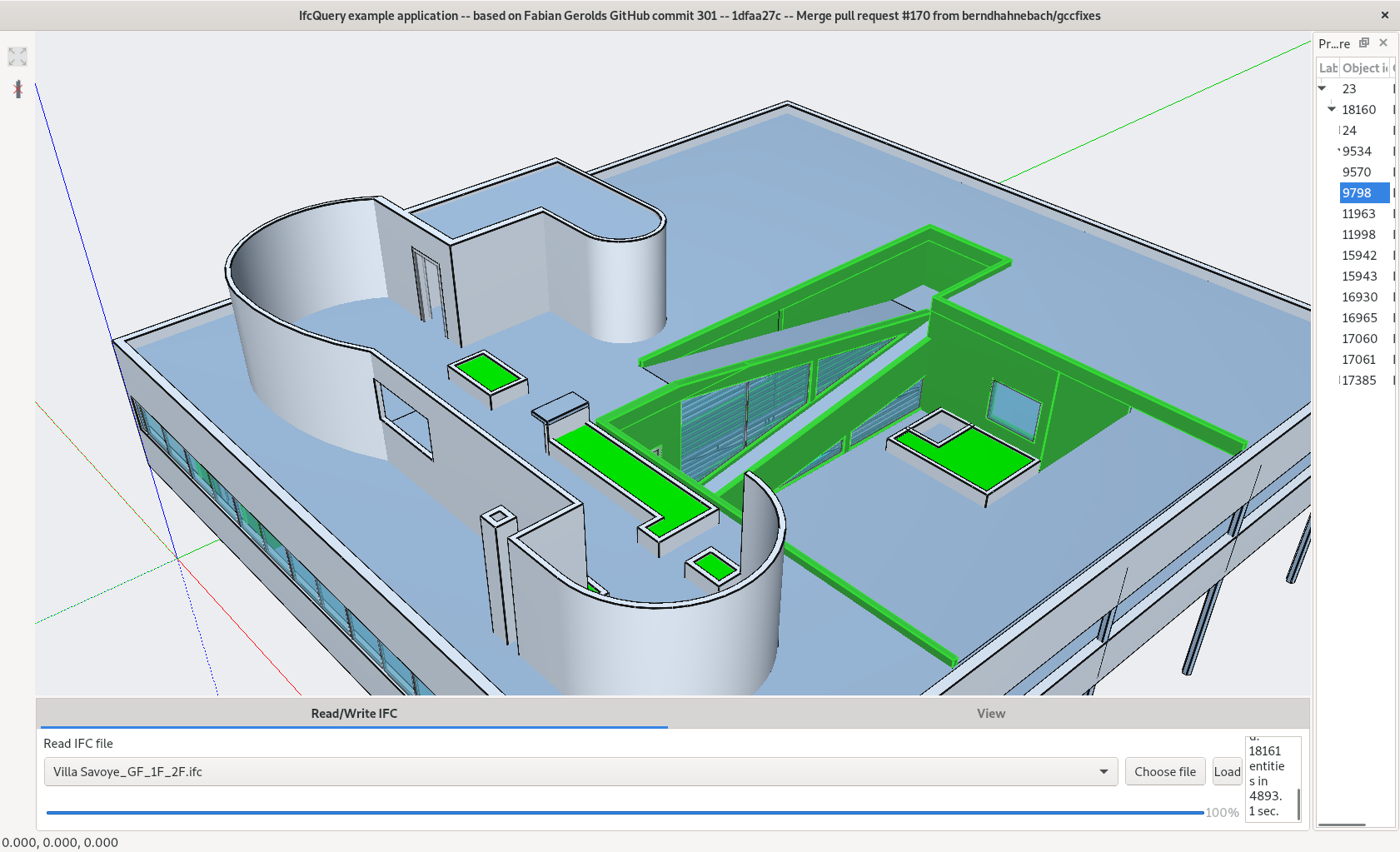Switch to the View tab
The width and height of the screenshot is (1400, 852).
pos(990,713)
